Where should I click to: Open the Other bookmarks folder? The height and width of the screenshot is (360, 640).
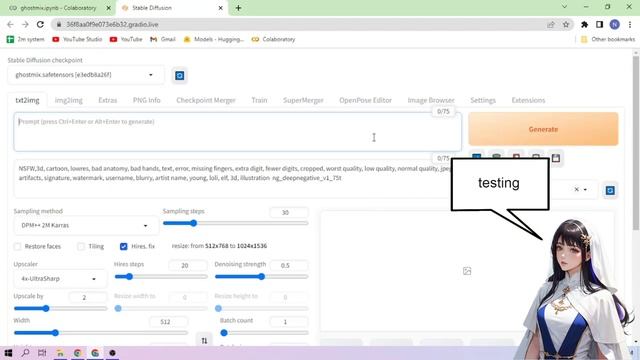(608, 39)
